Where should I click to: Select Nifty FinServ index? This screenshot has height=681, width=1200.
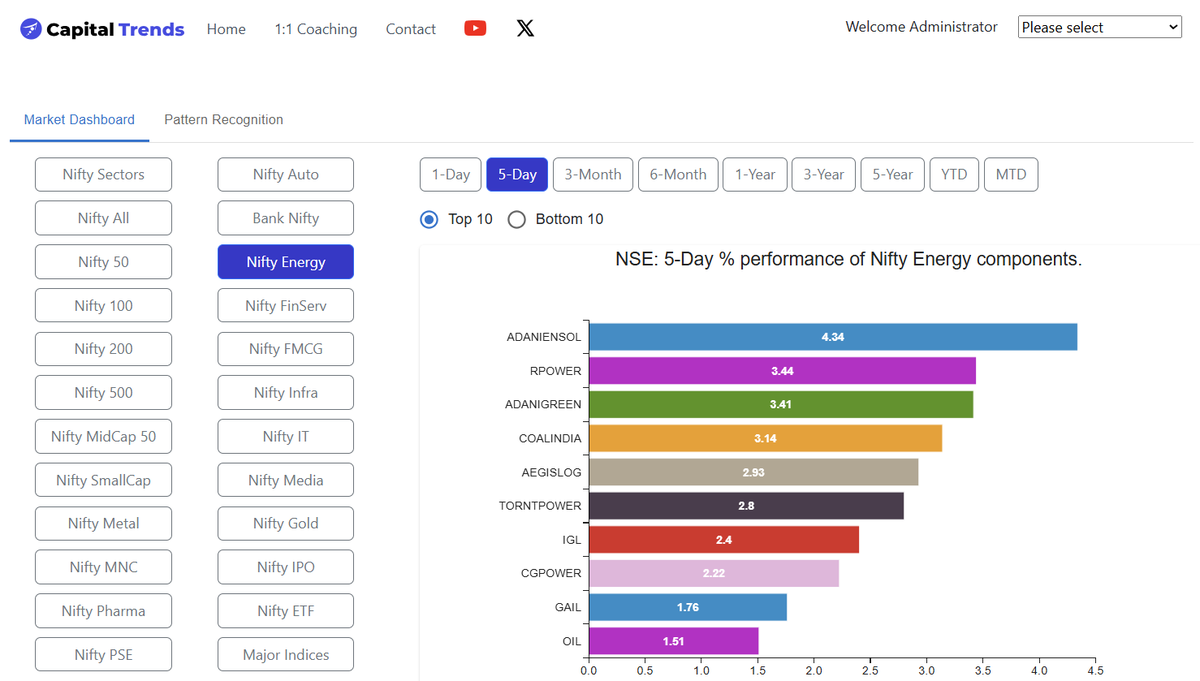(x=286, y=305)
